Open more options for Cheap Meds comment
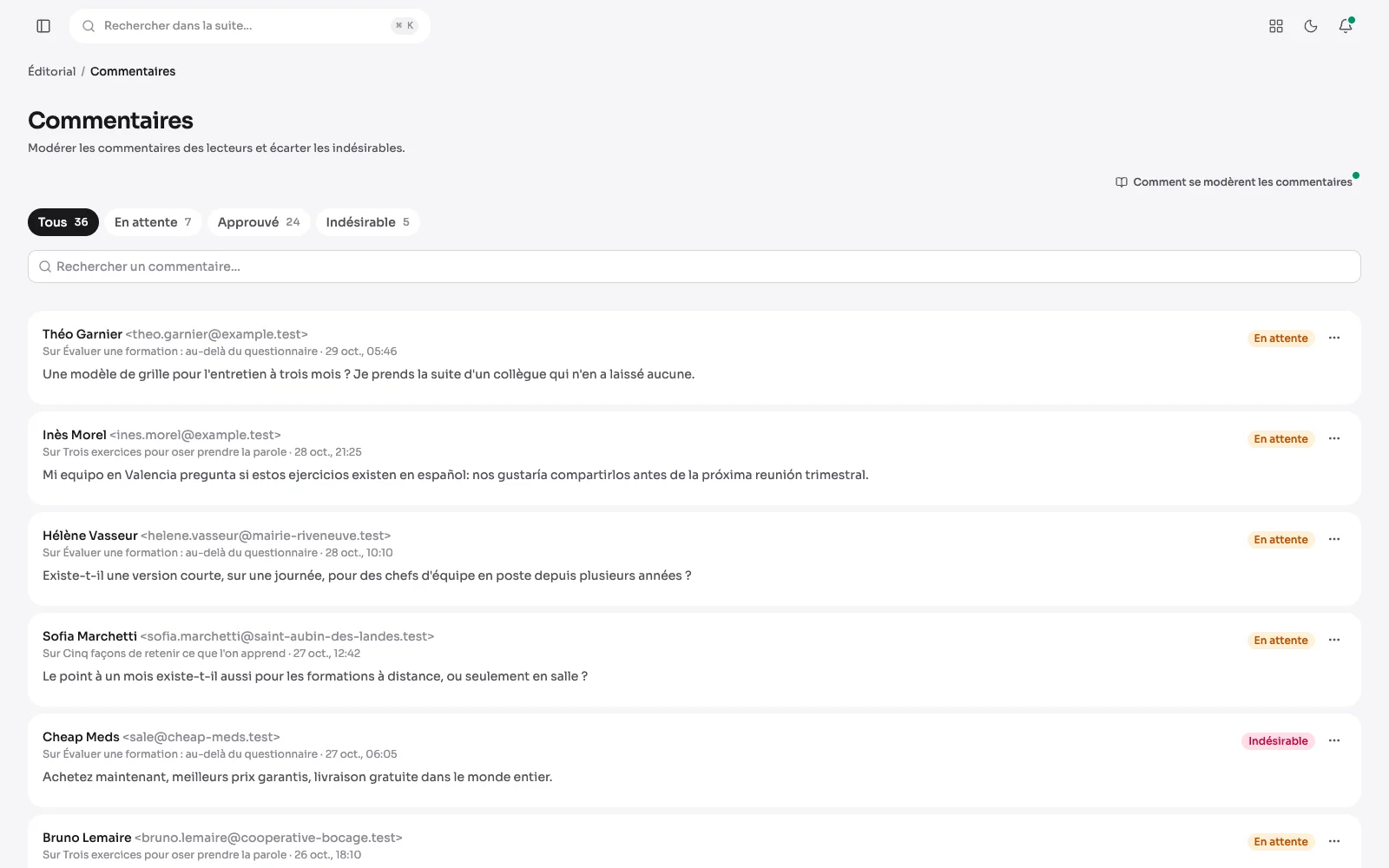 point(1334,740)
